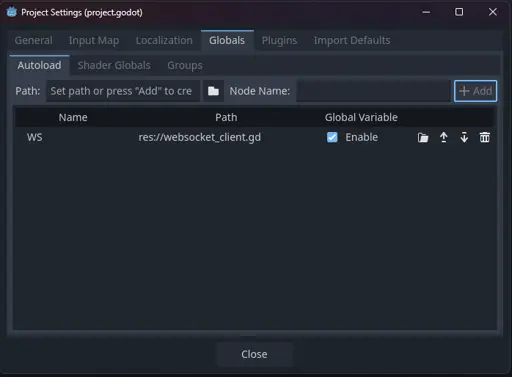Focus the Path input field

click(123, 91)
